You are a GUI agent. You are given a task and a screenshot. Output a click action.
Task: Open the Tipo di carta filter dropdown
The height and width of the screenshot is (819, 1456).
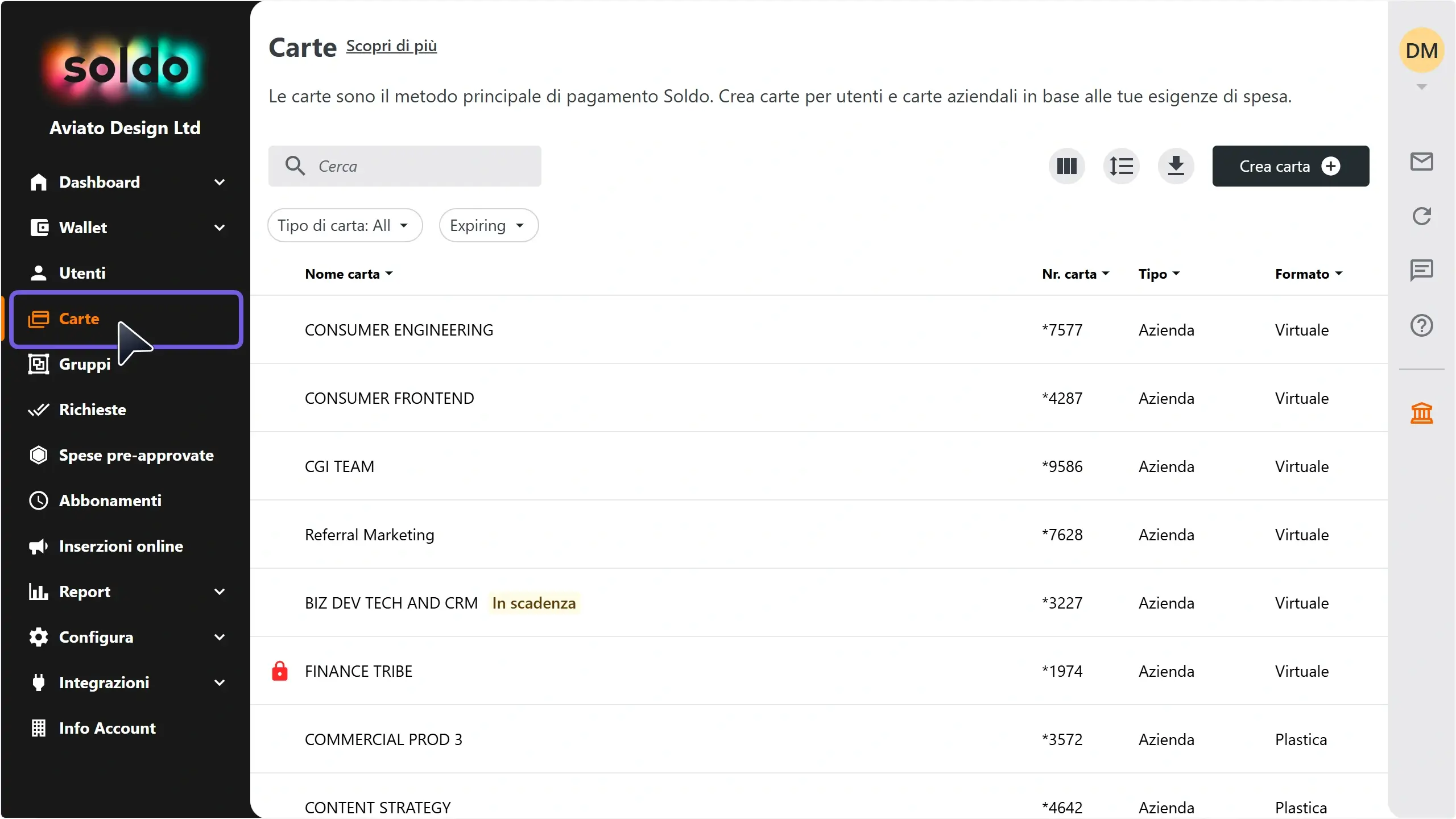point(345,225)
